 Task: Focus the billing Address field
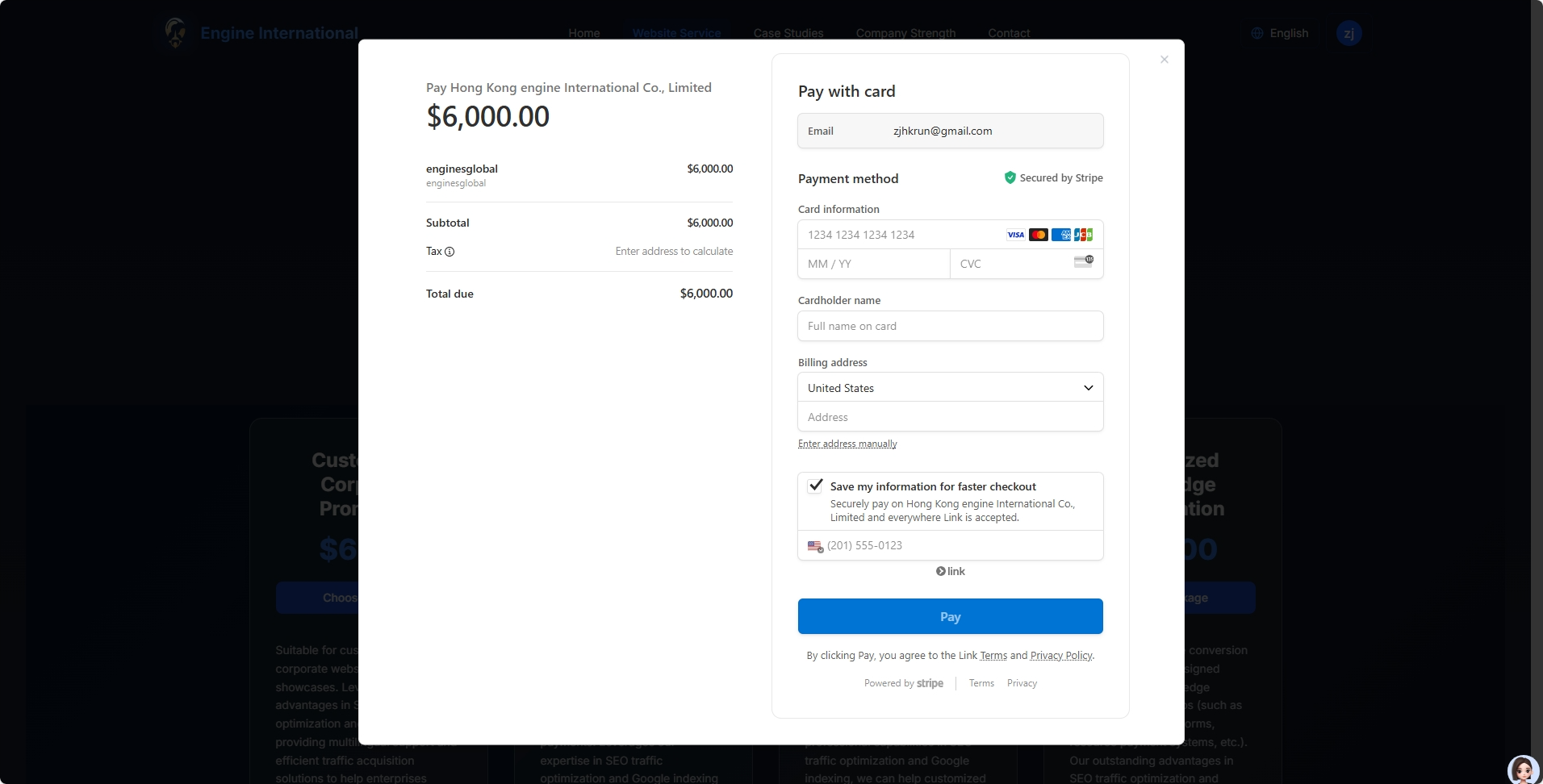tap(951, 417)
